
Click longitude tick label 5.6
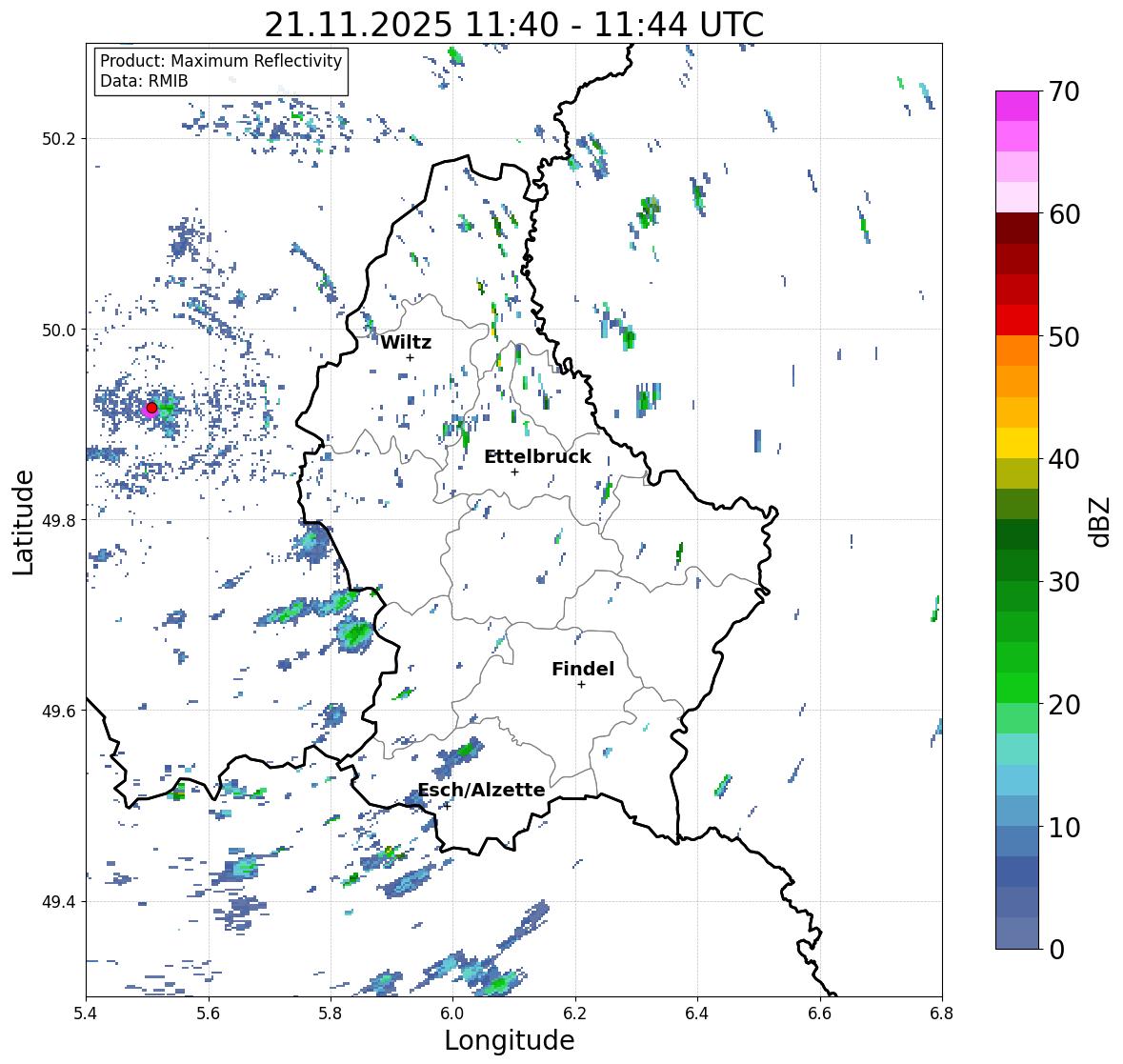pyautogui.click(x=209, y=1014)
